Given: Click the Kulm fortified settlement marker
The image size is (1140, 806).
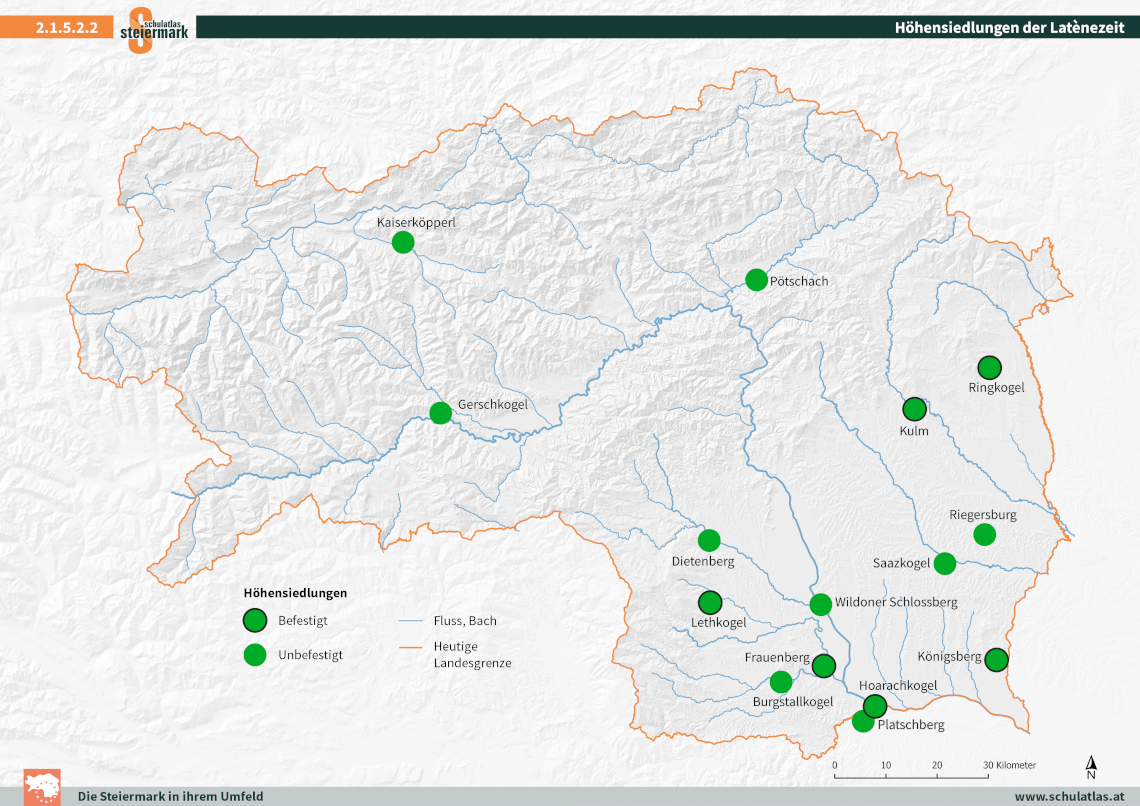Looking at the screenshot, I should click(914, 409).
